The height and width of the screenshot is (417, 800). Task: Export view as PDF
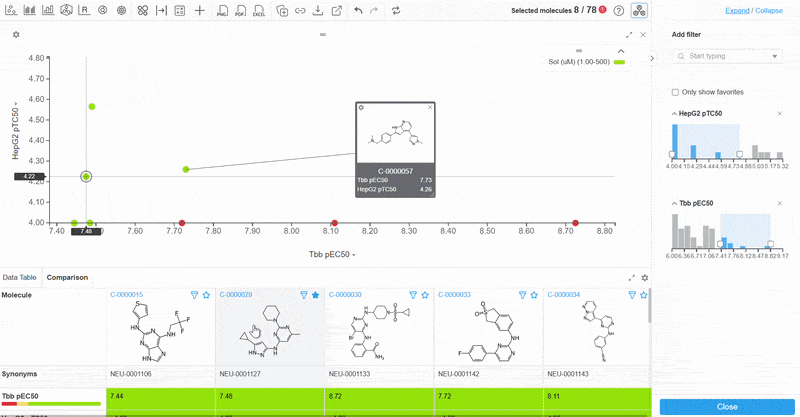tap(240, 11)
